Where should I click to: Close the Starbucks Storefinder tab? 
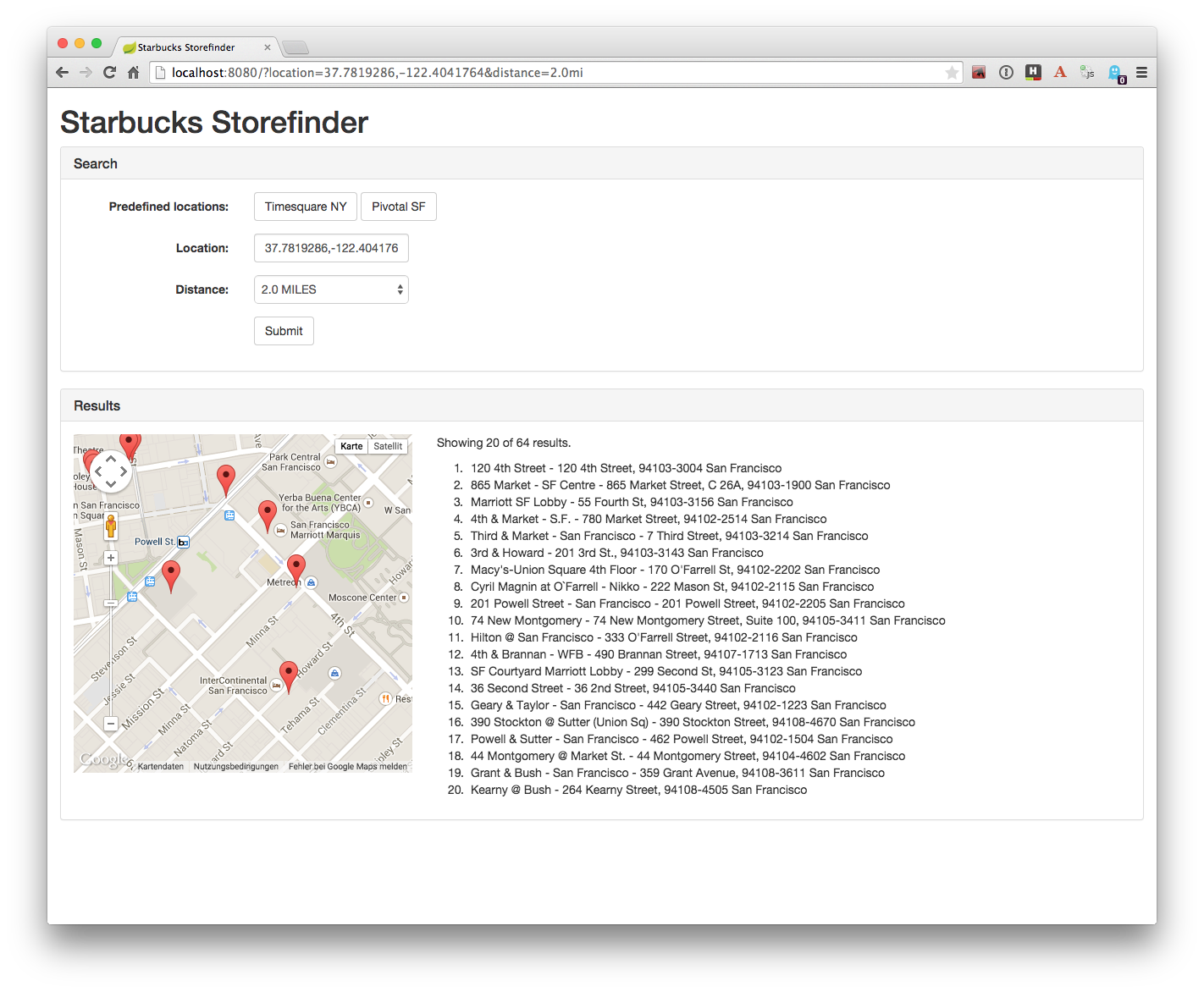click(x=268, y=47)
